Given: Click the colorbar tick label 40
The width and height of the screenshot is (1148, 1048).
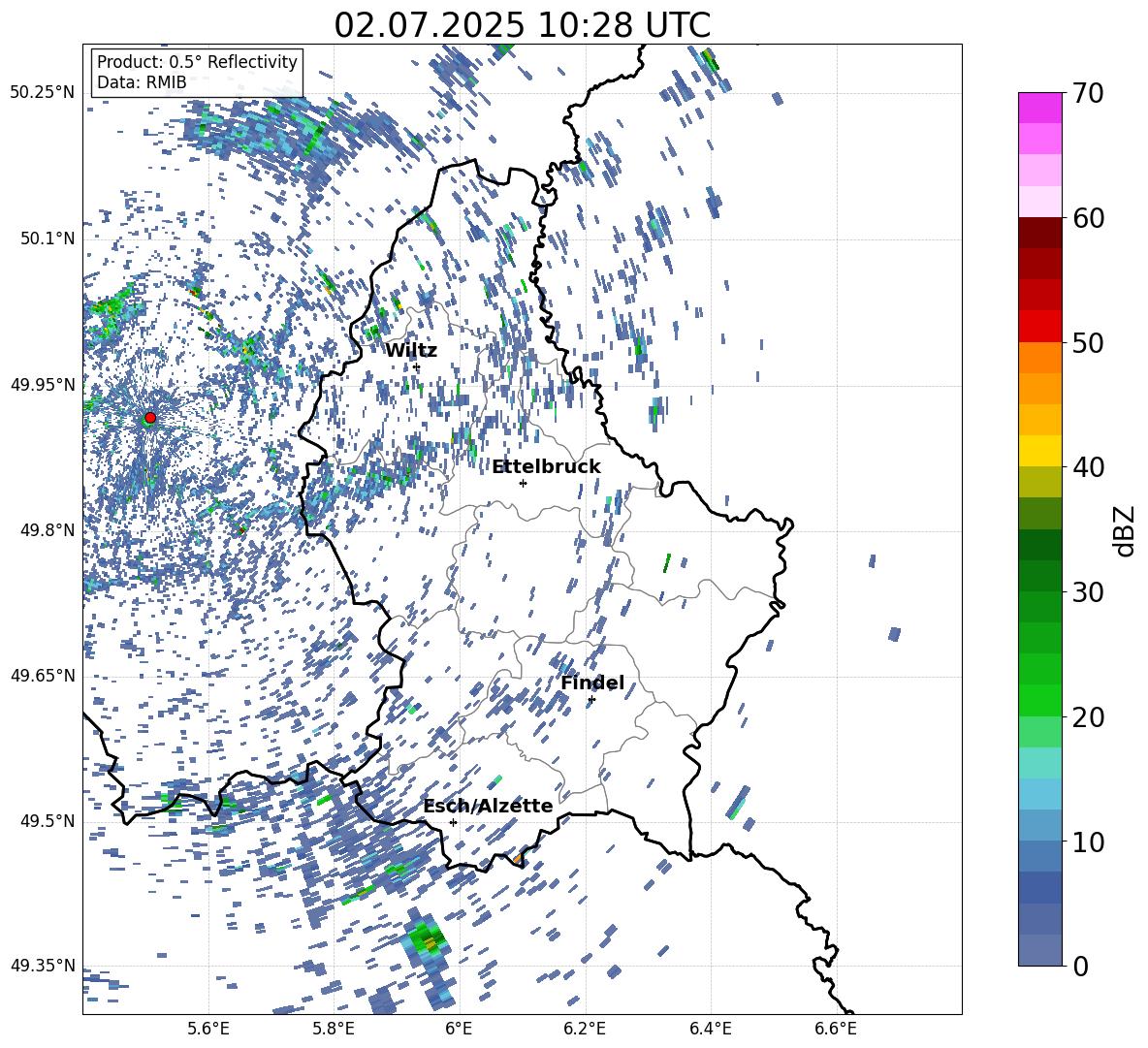Looking at the screenshot, I should coord(1088,467).
